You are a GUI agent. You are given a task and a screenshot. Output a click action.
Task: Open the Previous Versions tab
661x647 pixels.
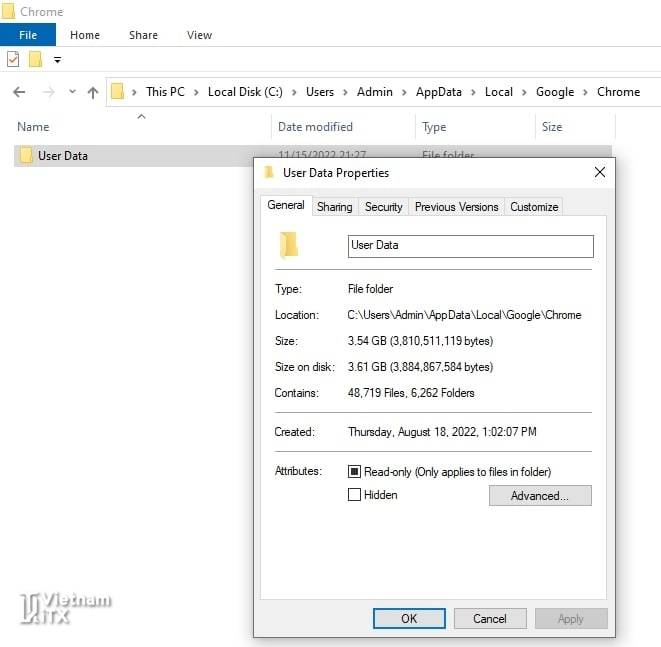[x=456, y=207]
